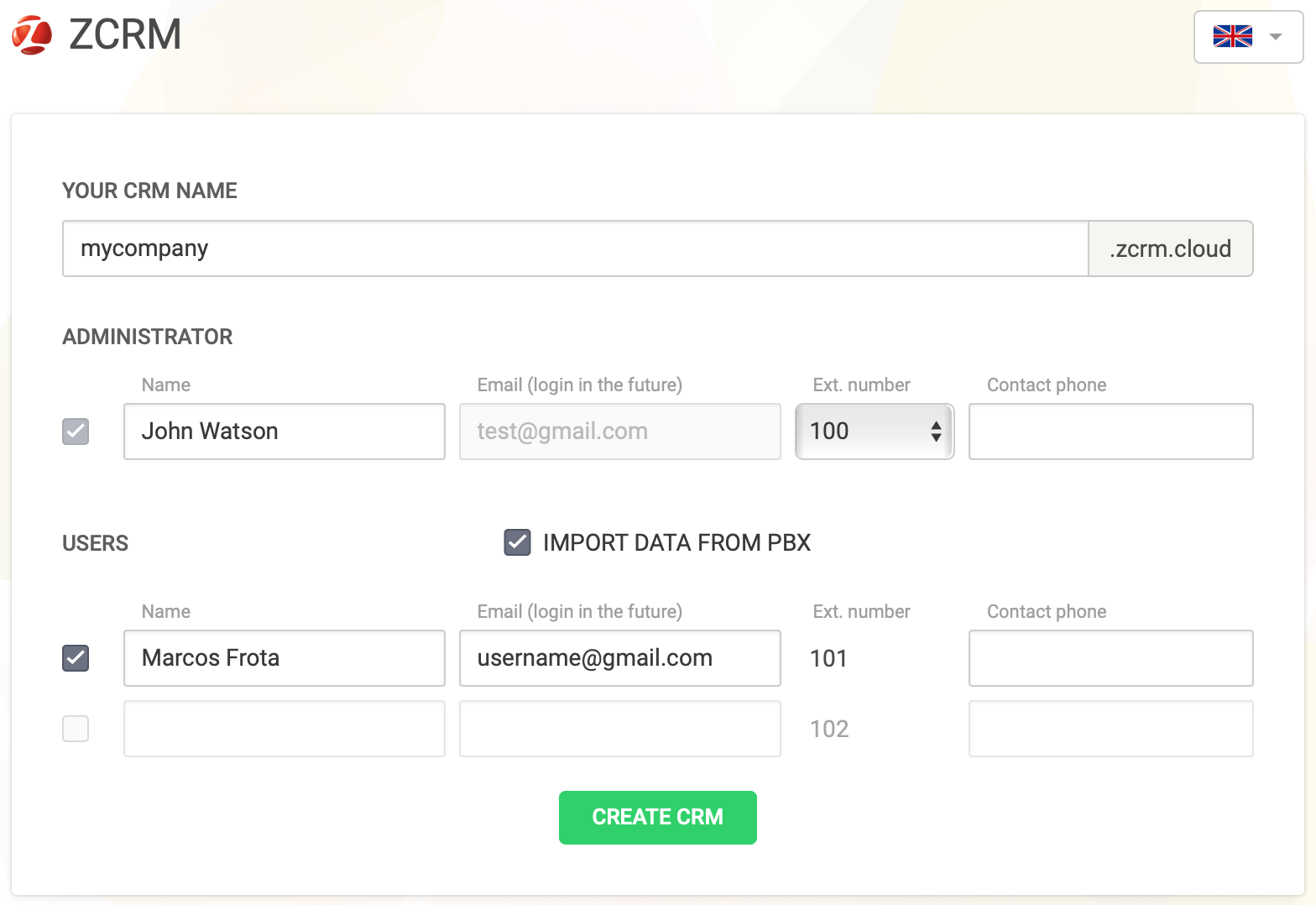Toggle the administrator row checkbox
Screen dimensions: 1316x905
pyautogui.click(x=76, y=432)
